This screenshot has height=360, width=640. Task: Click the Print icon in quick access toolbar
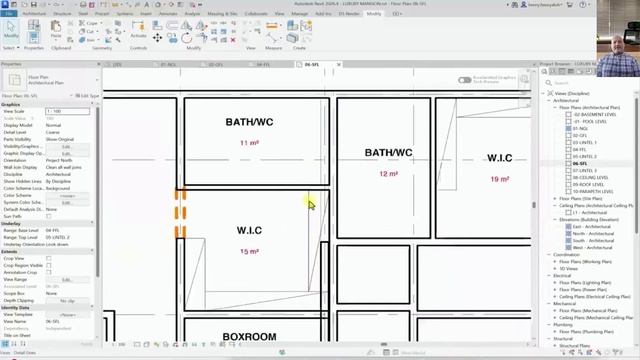pyautogui.click(x=83, y=4)
